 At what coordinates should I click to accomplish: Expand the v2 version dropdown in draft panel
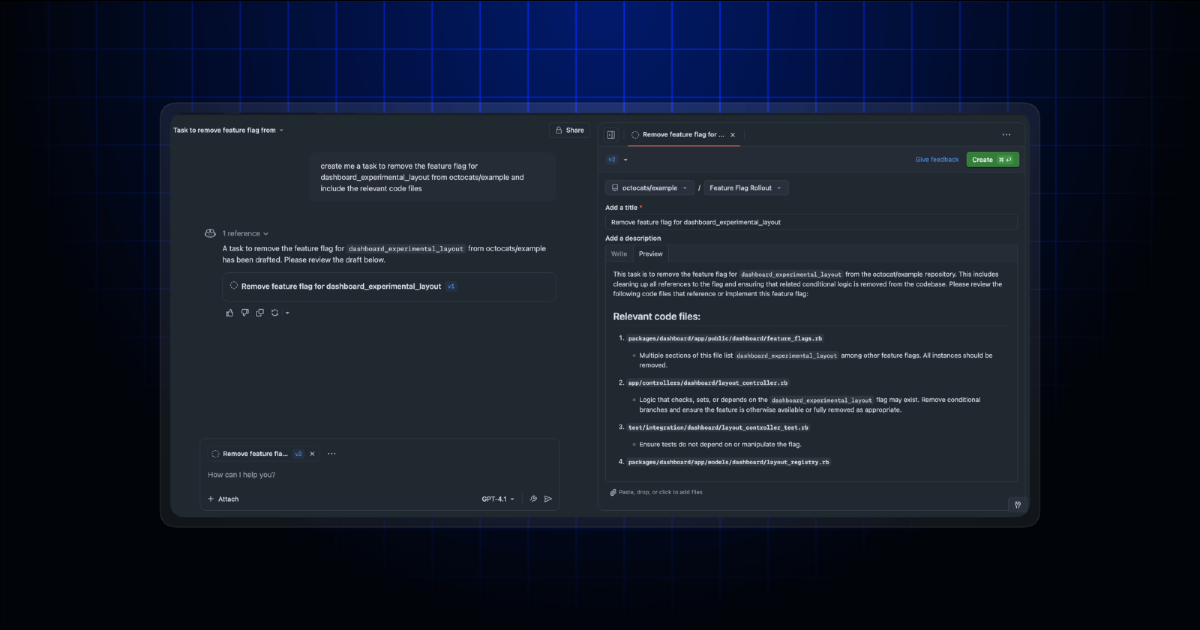617,160
